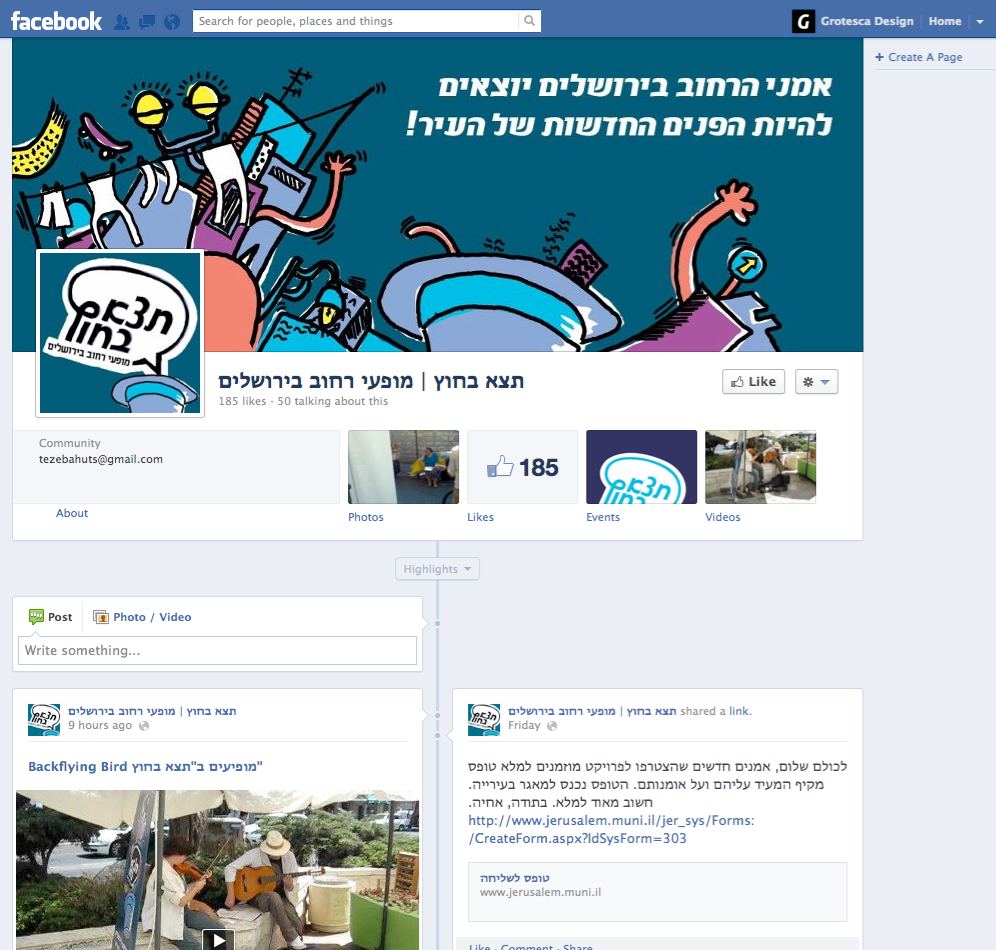Play the Backflying Bird video
Image resolution: width=996 pixels, height=950 pixels.
[x=218, y=939]
